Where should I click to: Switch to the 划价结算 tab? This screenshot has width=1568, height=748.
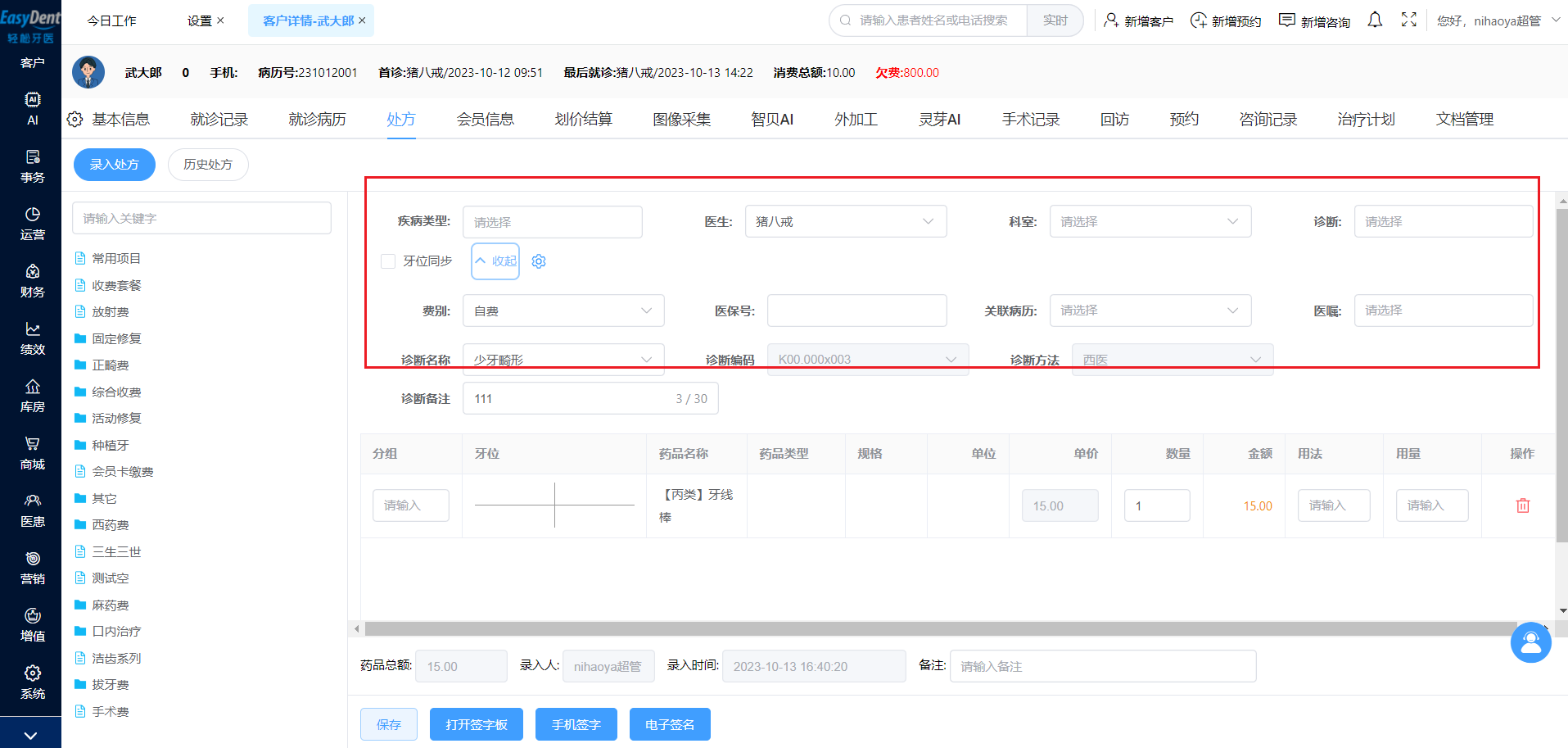[584, 120]
